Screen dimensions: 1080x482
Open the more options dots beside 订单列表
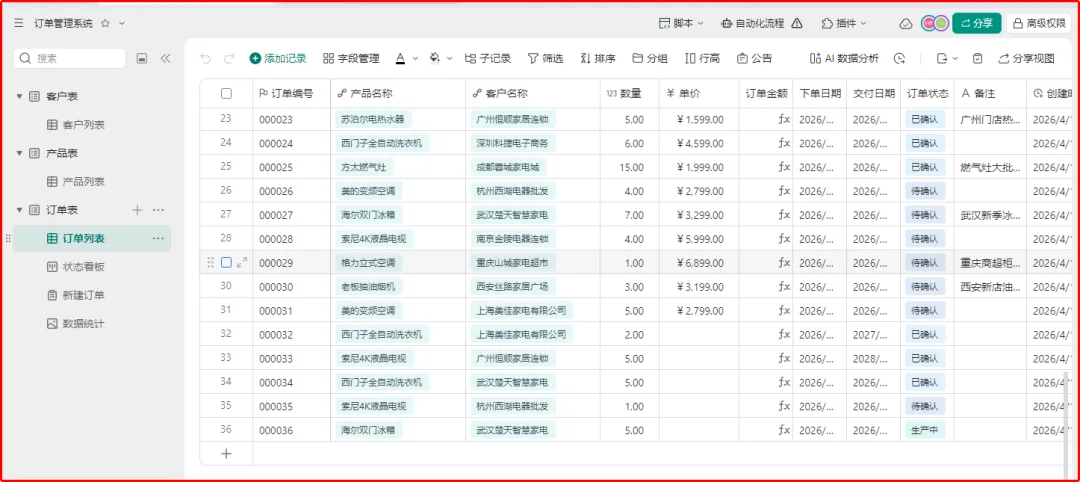[158, 238]
